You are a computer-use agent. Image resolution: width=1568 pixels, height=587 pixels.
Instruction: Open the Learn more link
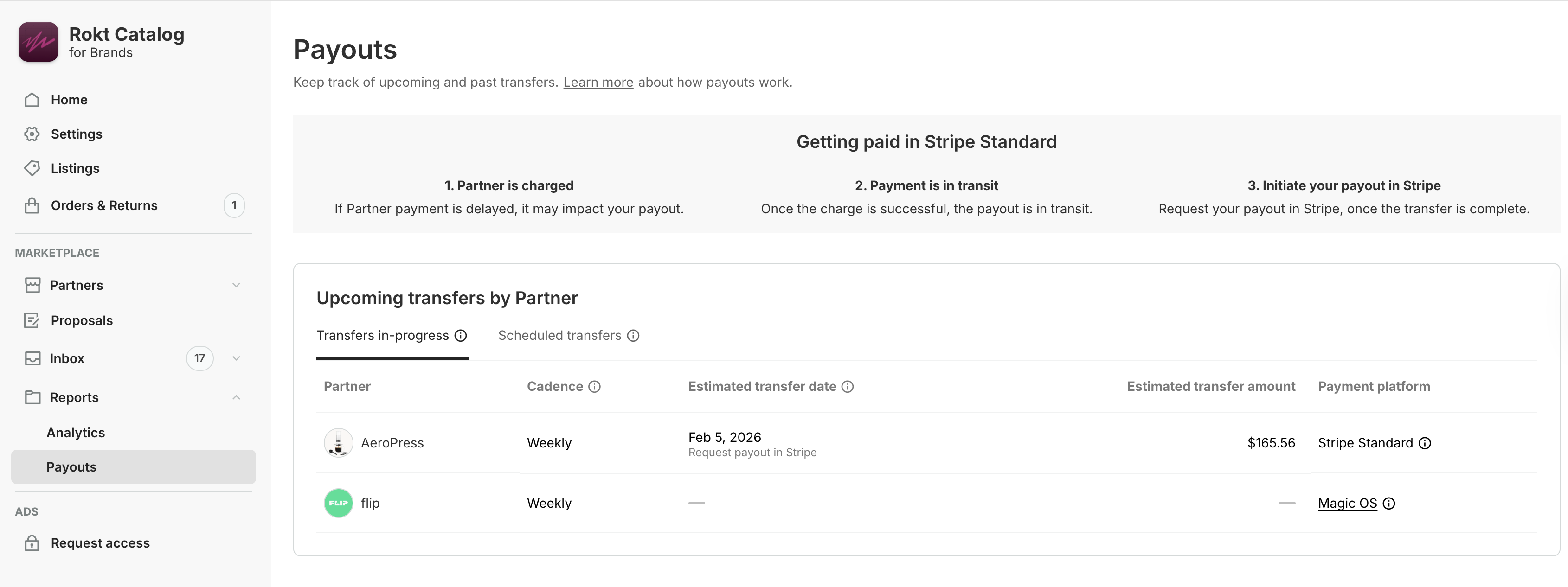click(x=598, y=82)
